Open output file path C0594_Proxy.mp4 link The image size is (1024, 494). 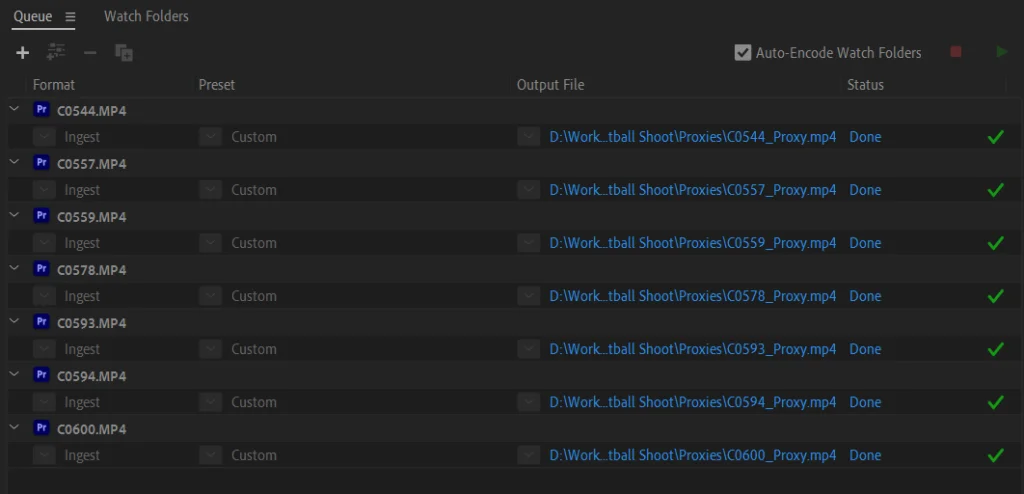coord(693,402)
